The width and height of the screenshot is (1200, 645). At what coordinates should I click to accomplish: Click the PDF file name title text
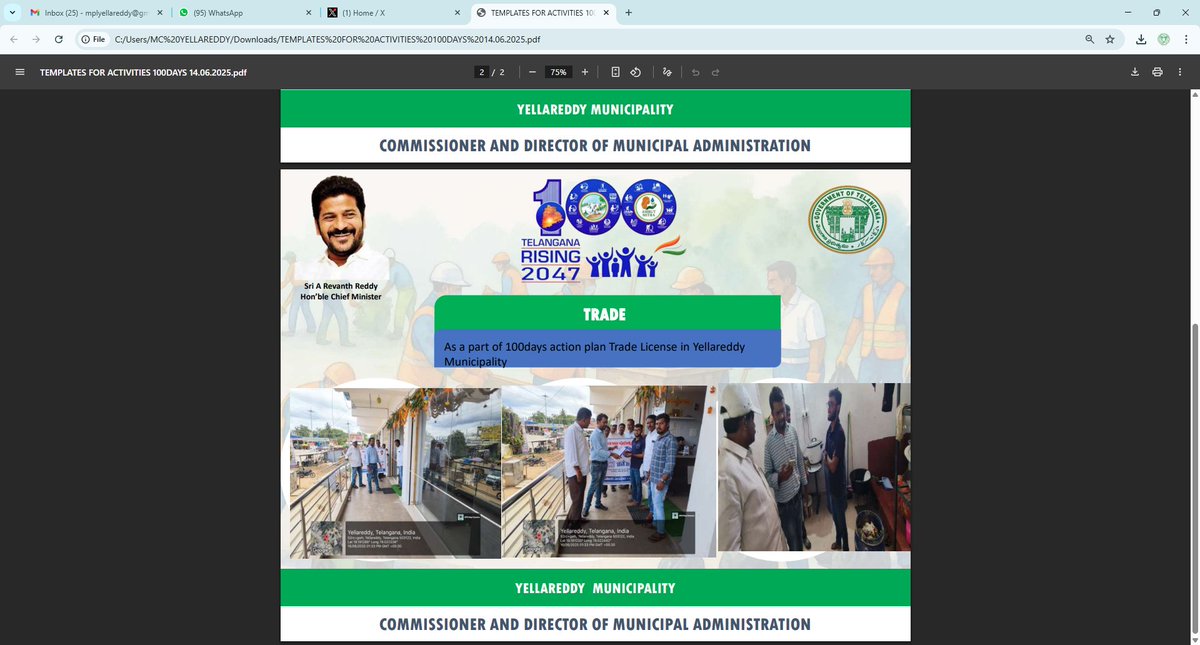(x=143, y=72)
